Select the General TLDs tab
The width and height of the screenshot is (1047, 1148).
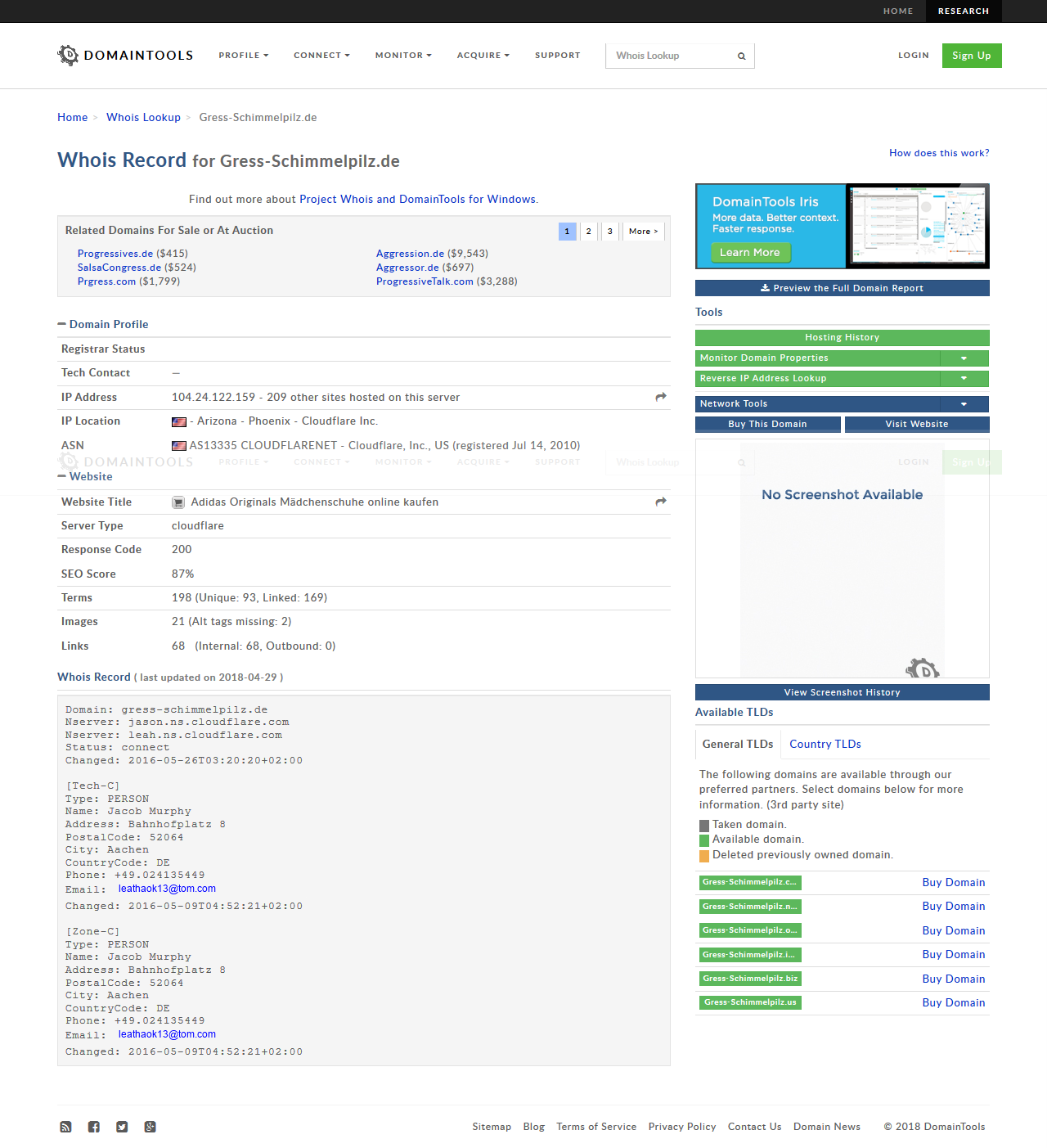point(738,744)
